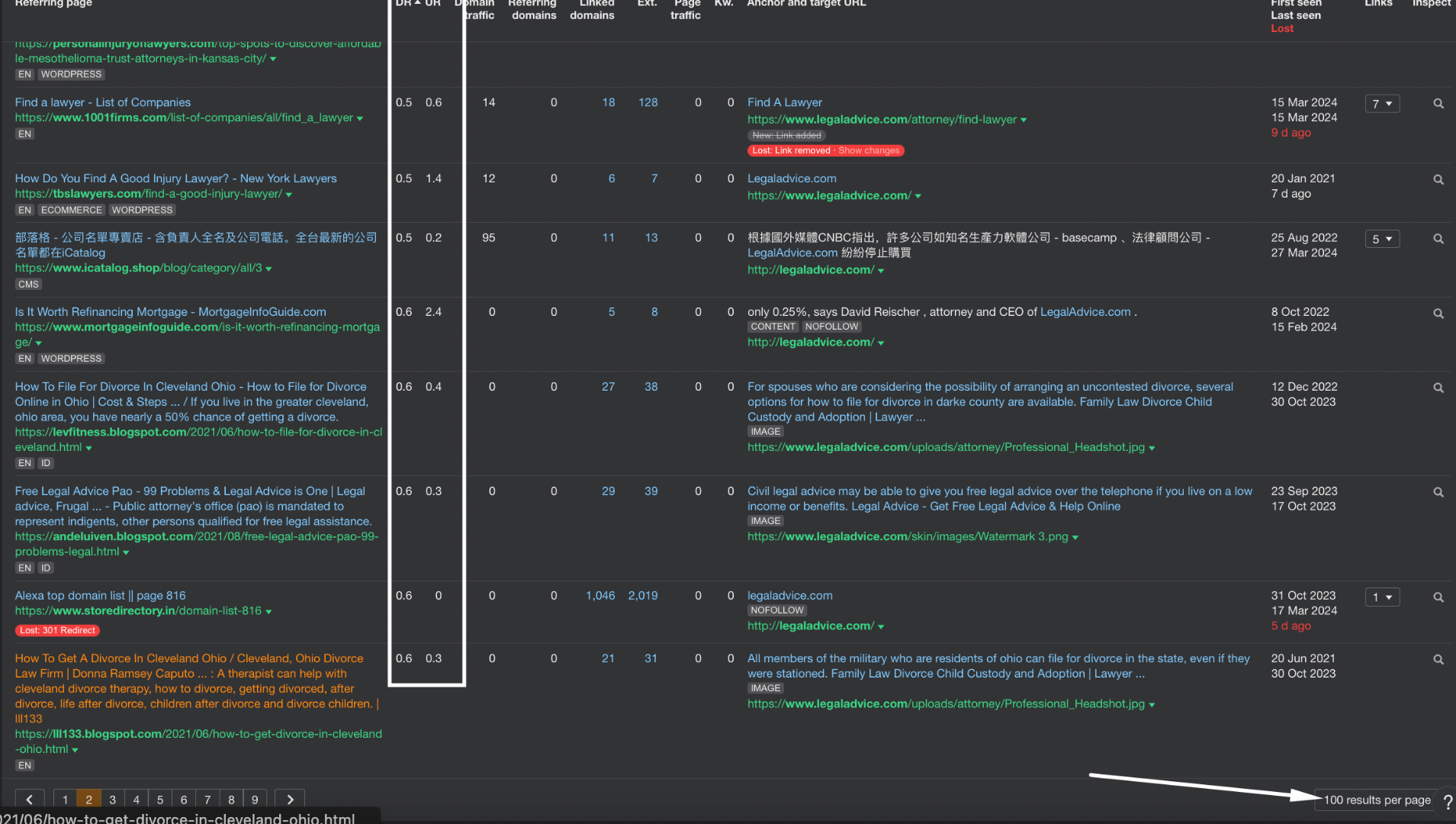Open the 1 links dropdown
1456x824 pixels.
(x=1382, y=597)
